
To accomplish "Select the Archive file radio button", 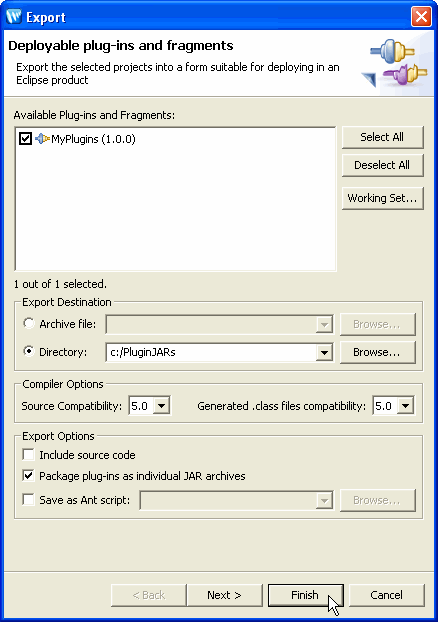I will click(x=29, y=323).
